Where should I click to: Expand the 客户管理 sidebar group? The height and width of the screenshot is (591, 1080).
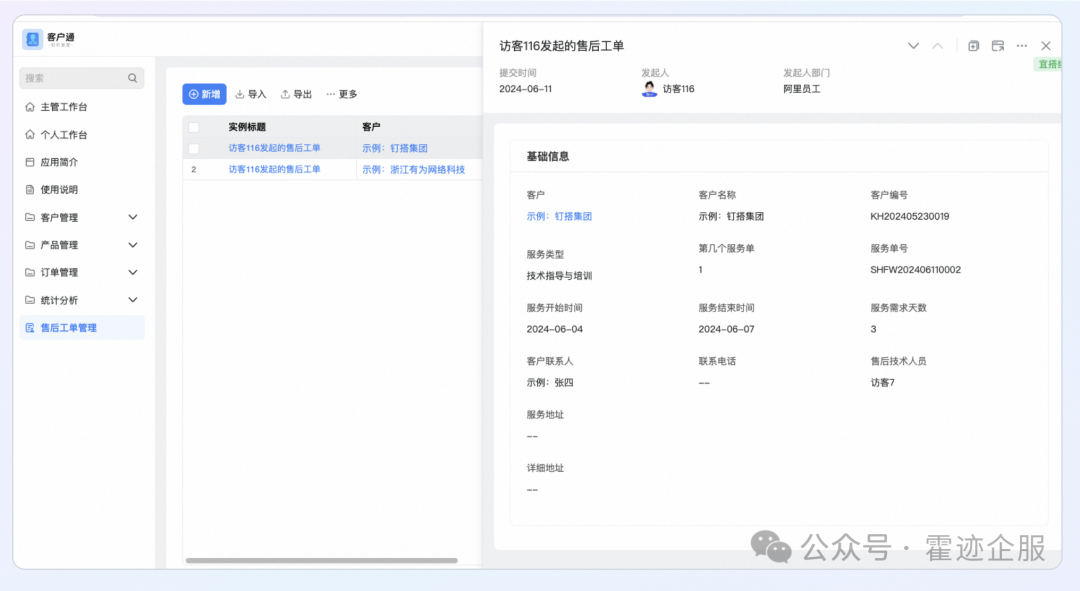click(x=133, y=217)
